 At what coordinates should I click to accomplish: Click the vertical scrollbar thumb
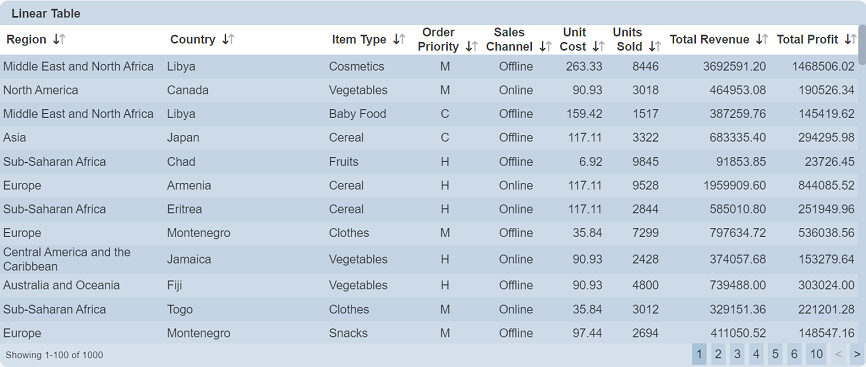point(862,44)
